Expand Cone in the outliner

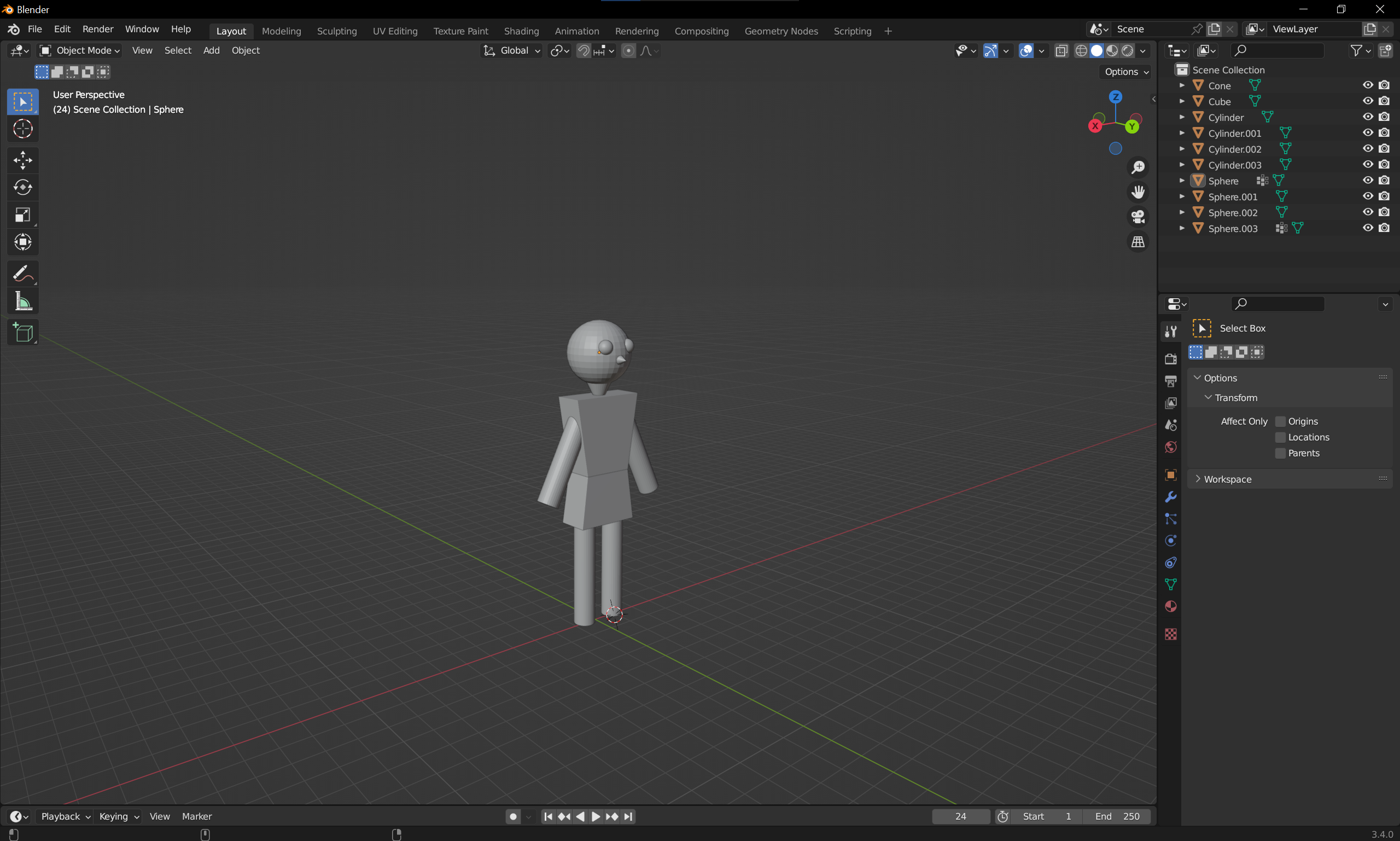click(1182, 85)
